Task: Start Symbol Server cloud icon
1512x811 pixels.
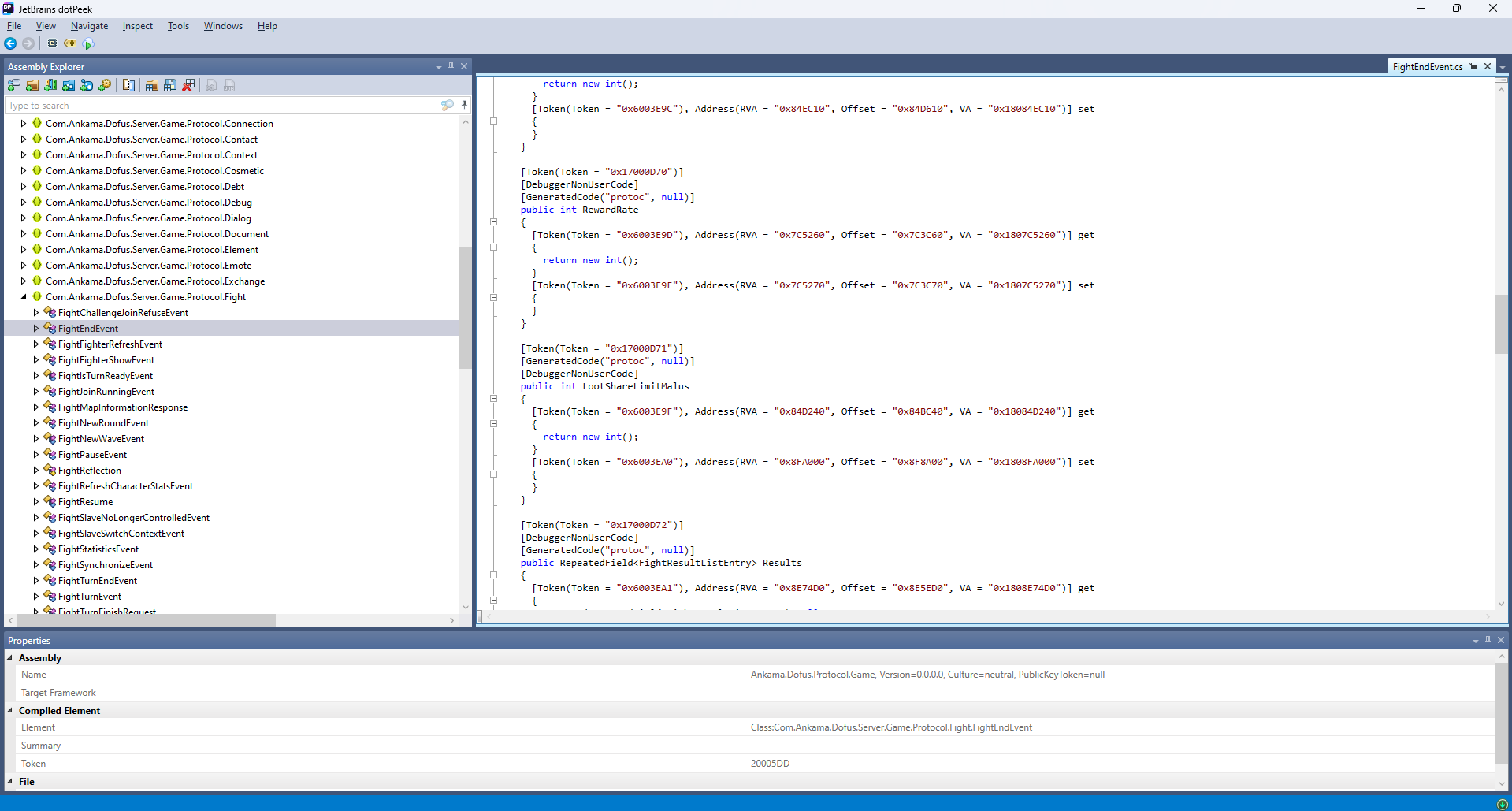Action: [88, 43]
